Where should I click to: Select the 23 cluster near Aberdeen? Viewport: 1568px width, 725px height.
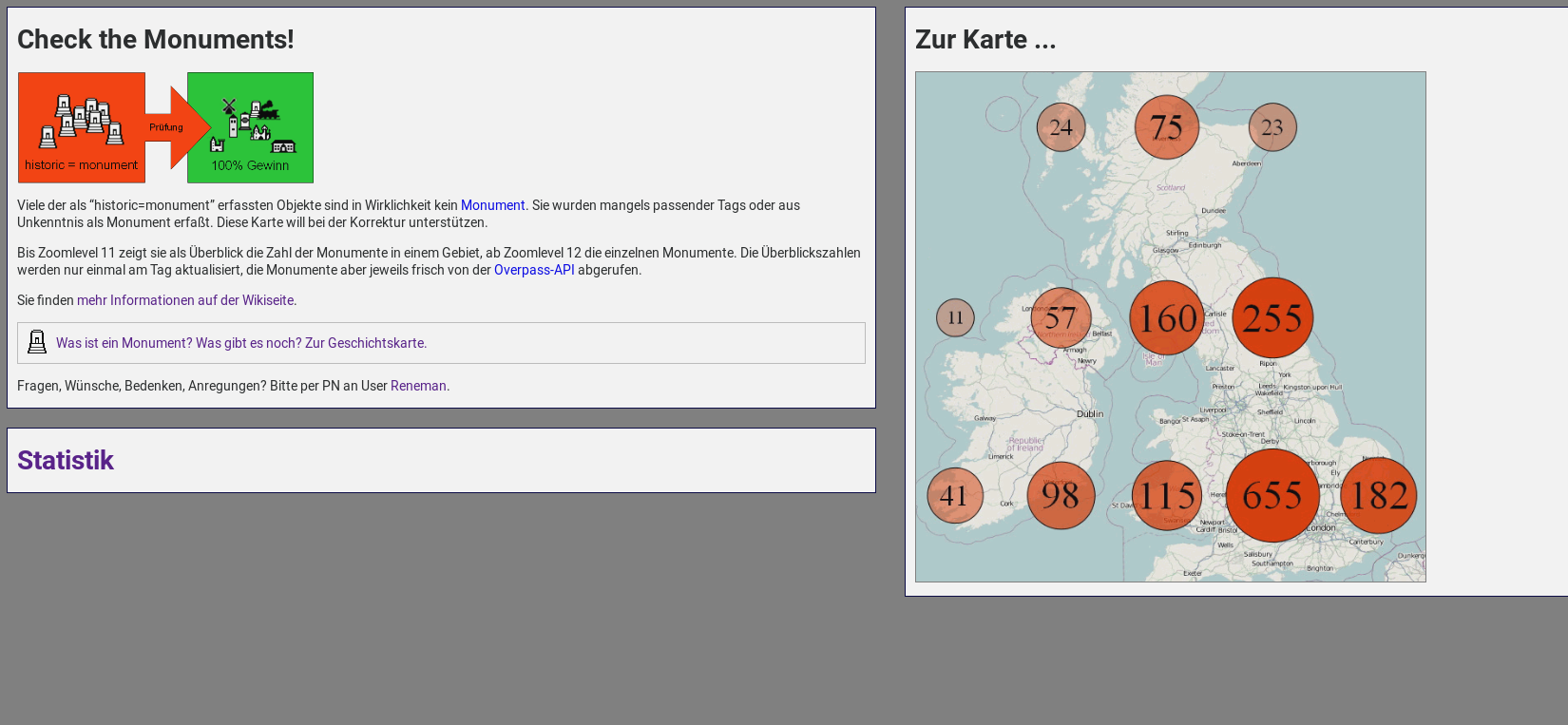[1272, 126]
